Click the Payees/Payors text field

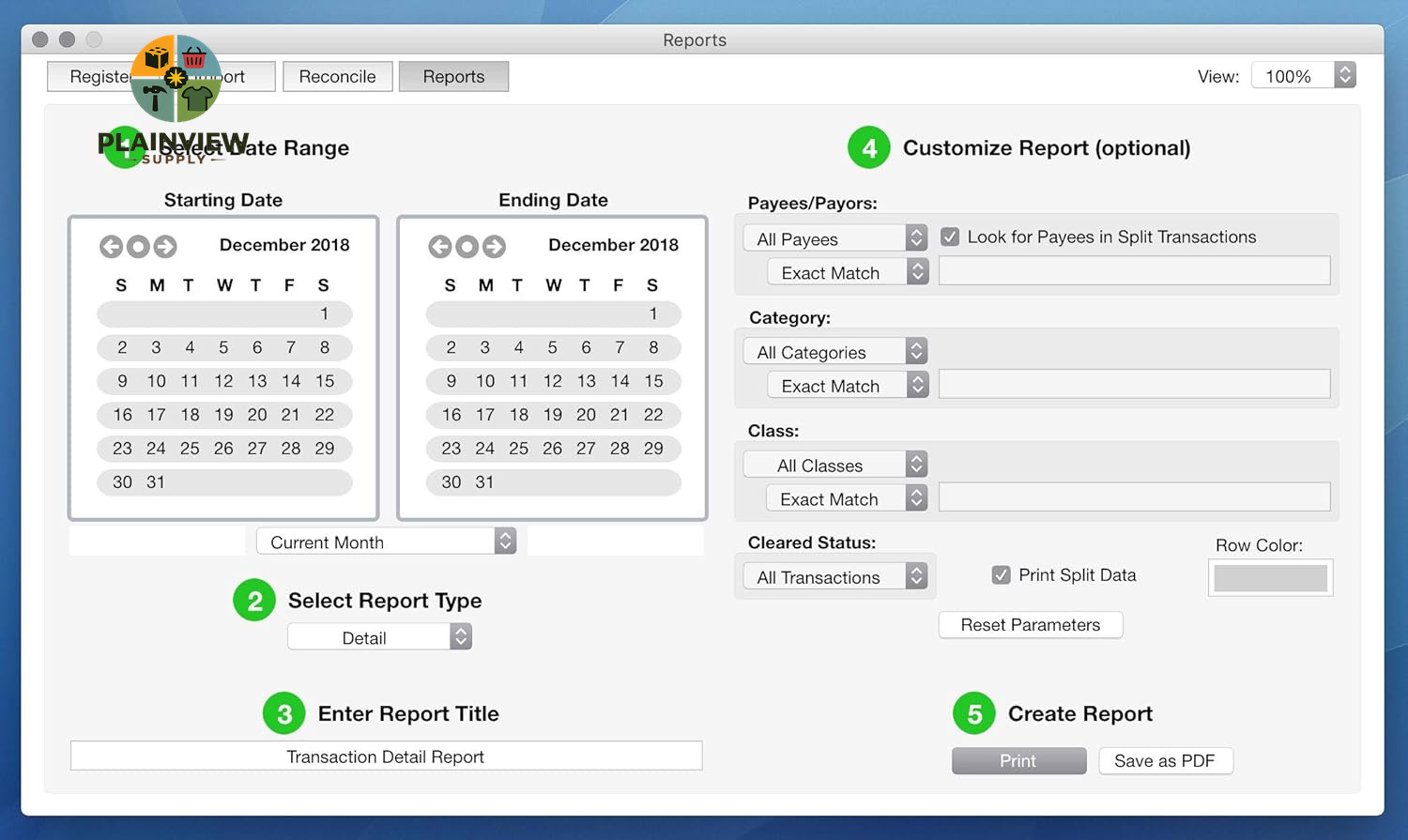coord(1134,270)
